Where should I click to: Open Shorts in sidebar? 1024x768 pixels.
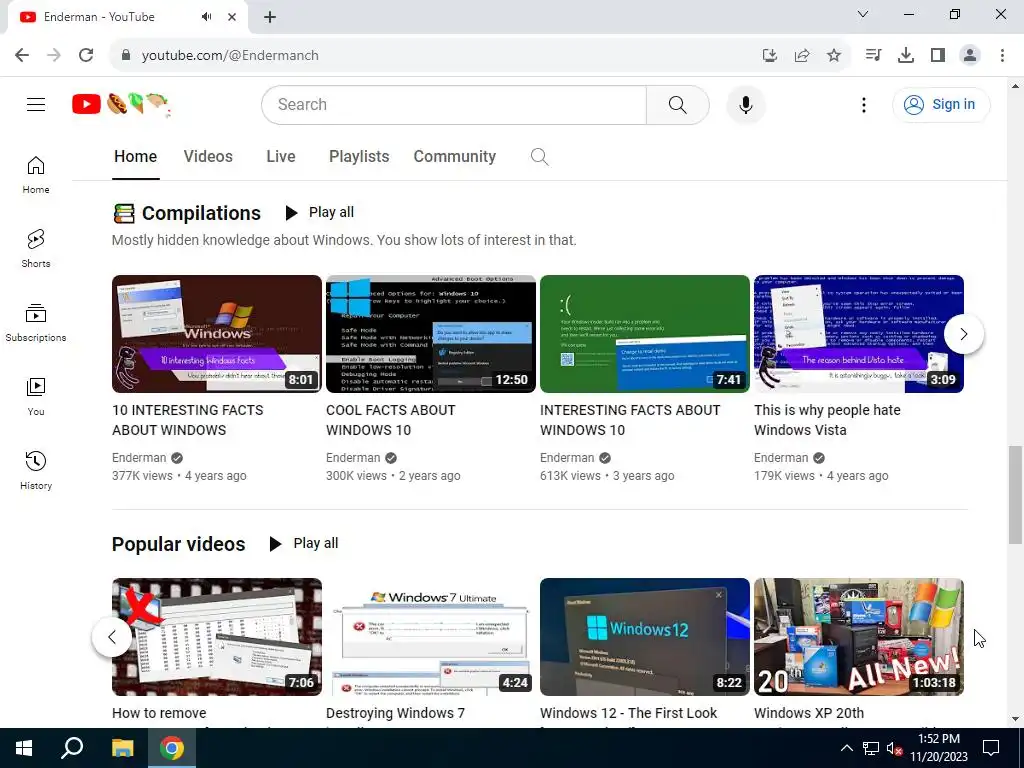pyautogui.click(x=36, y=249)
